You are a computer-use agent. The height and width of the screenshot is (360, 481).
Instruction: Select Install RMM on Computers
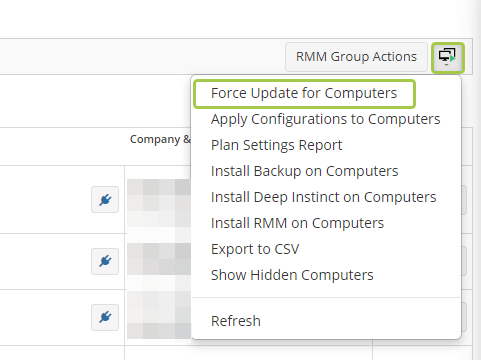[297, 223]
